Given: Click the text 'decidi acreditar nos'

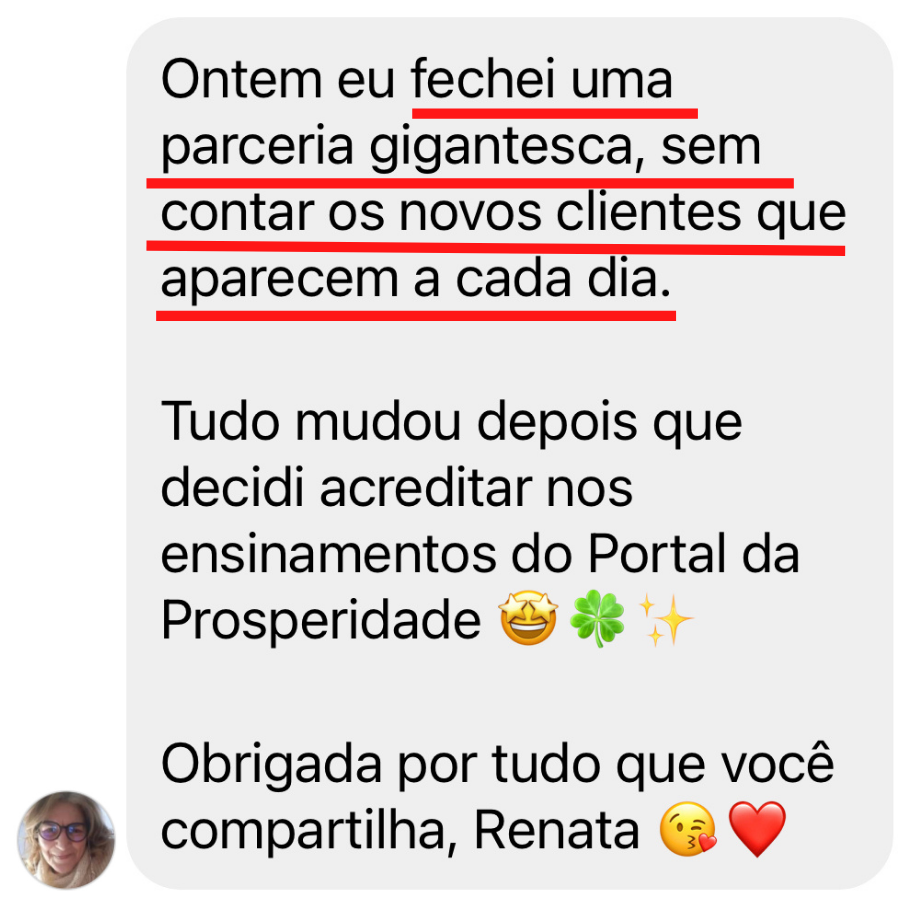Looking at the screenshot, I should (396, 488).
